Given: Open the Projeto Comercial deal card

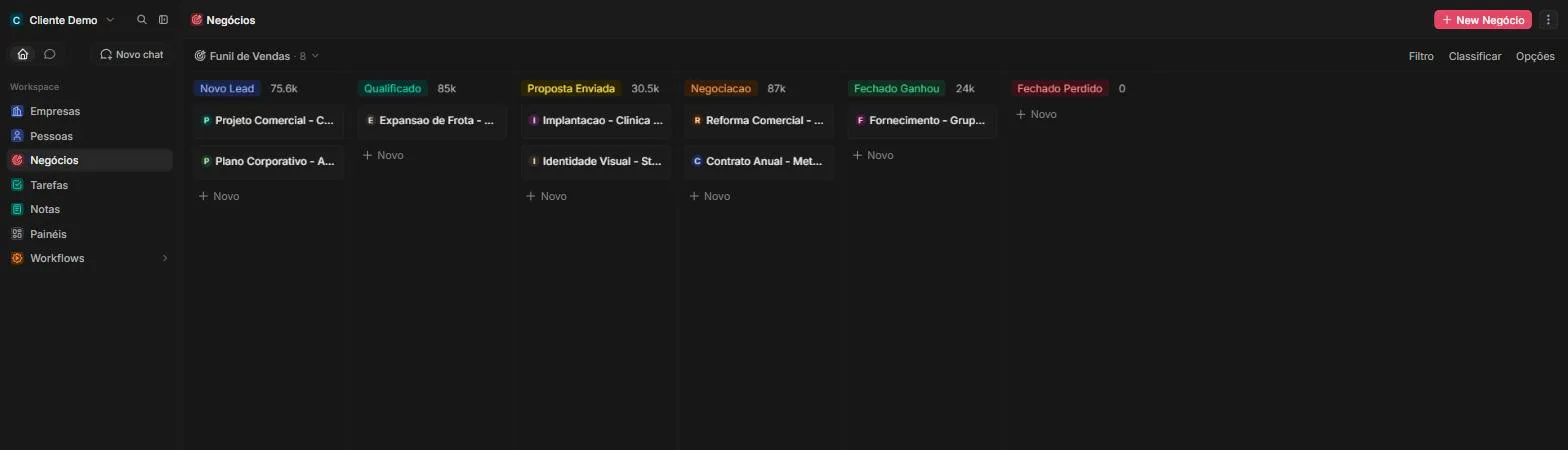Looking at the screenshot, I should [268, 120].
